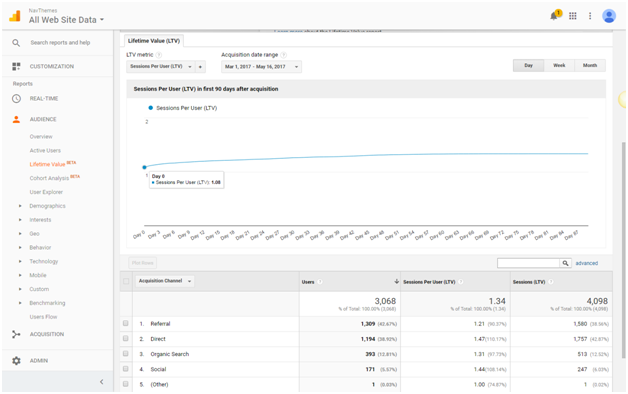Click the Customization dashboard icon
The height and width of the screenshot is (394, 628).
16,66
